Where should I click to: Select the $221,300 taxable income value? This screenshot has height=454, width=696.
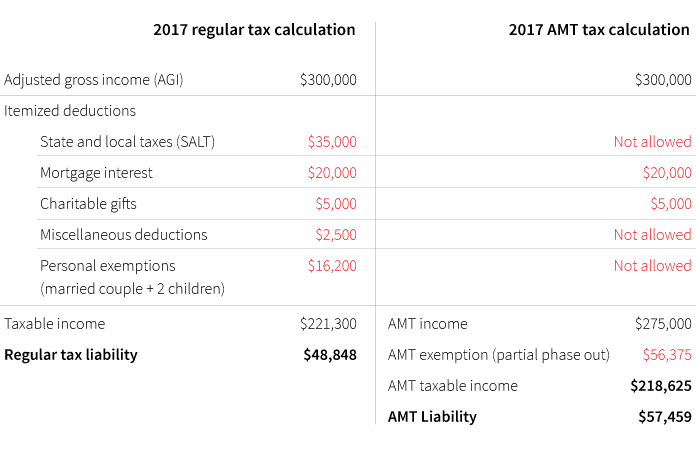pyautogui.click(x=328, y=324)
